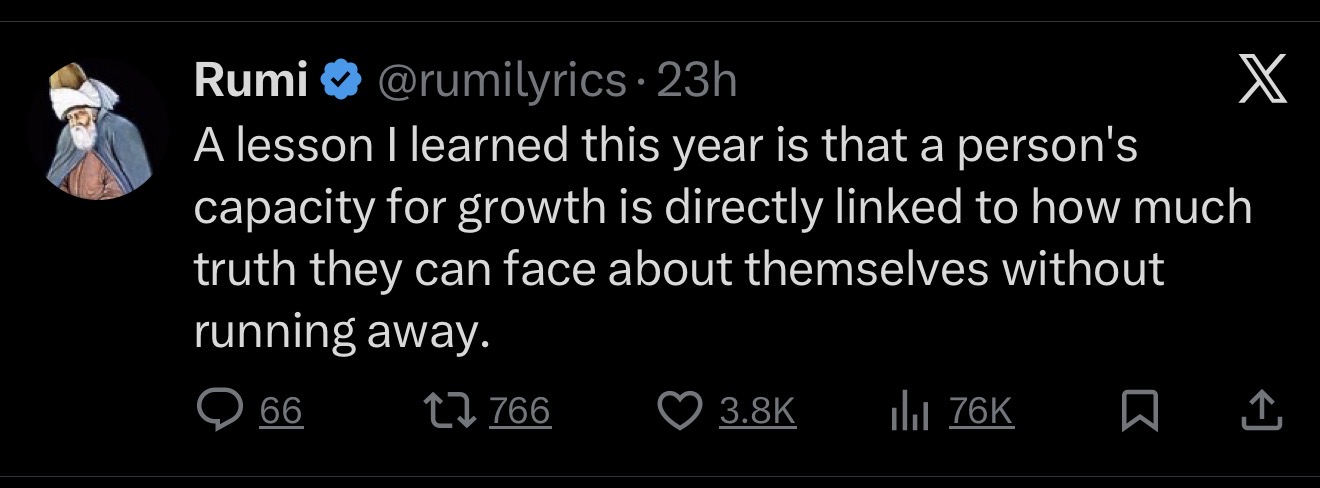Click the reply speech bubble icon

point(218,411)
